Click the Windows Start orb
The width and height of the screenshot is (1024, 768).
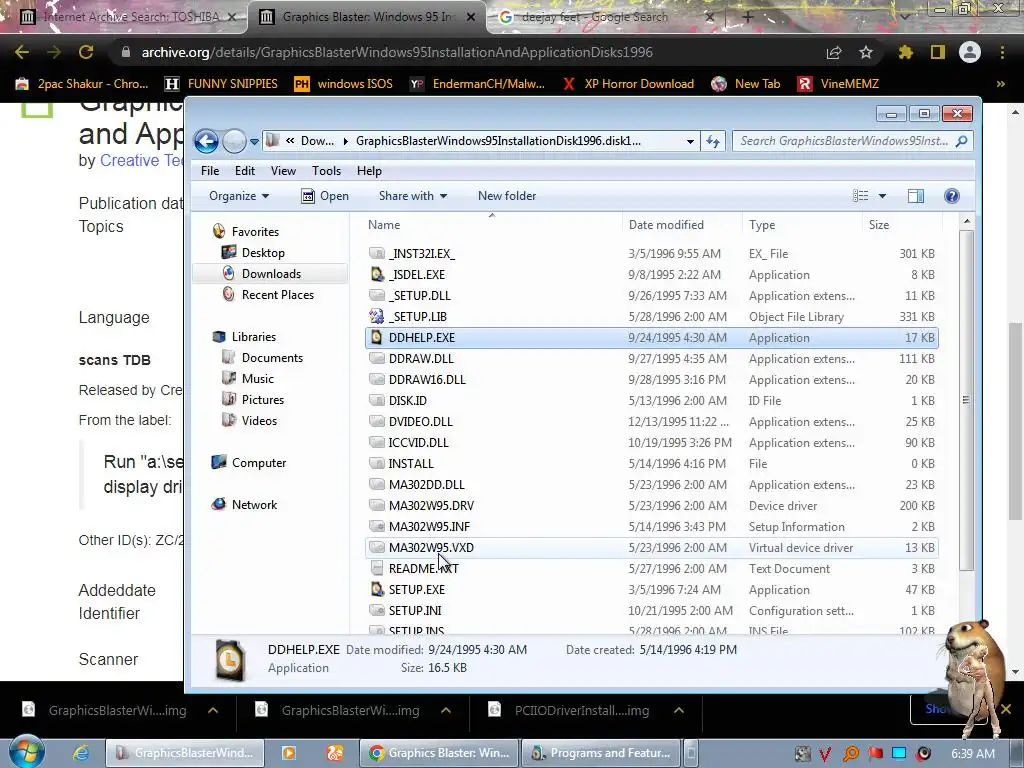point(27,752)
